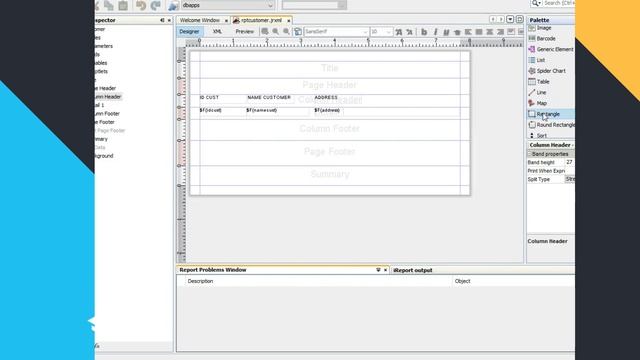Click the align text left icon

coord(468,32)
